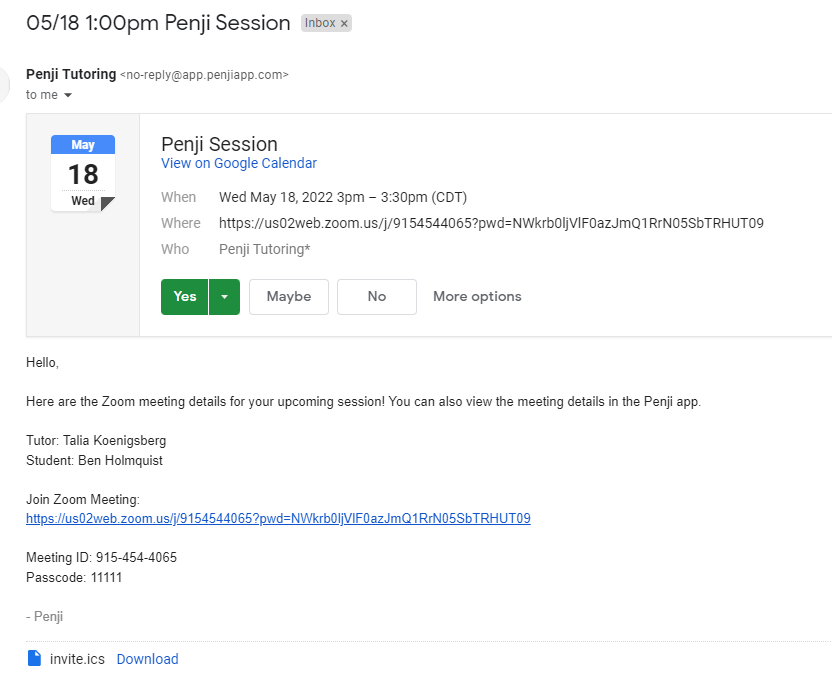
Task: Click the blue invite.ics file icon
Action: coord(34,658)
